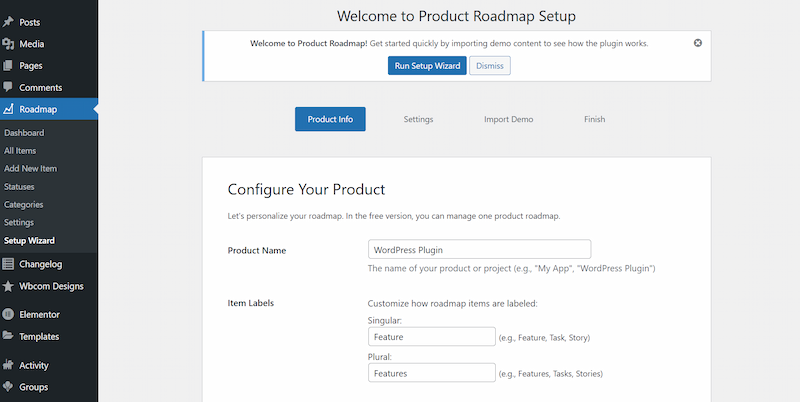
Task: Click the Wbcom Designs star icon
Action: click(x=9, y=286)
